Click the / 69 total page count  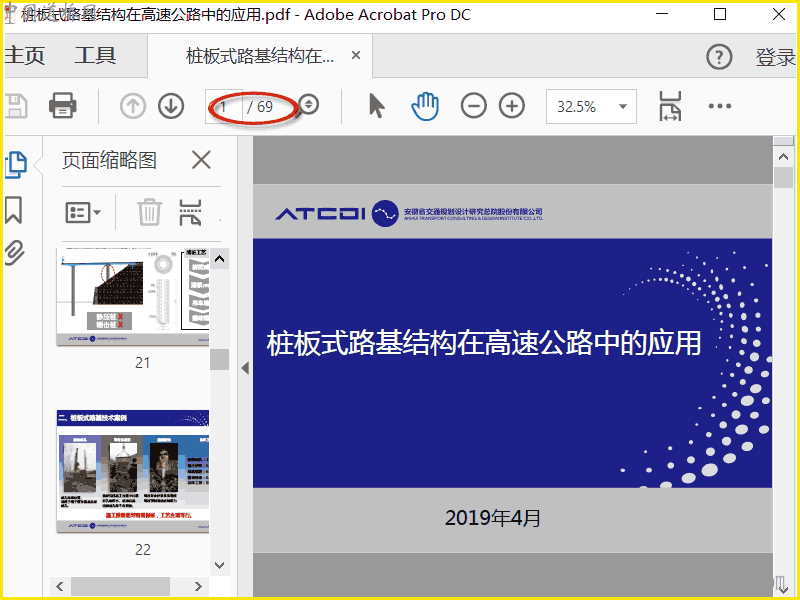pyautogui.click(x=261, y=107)
